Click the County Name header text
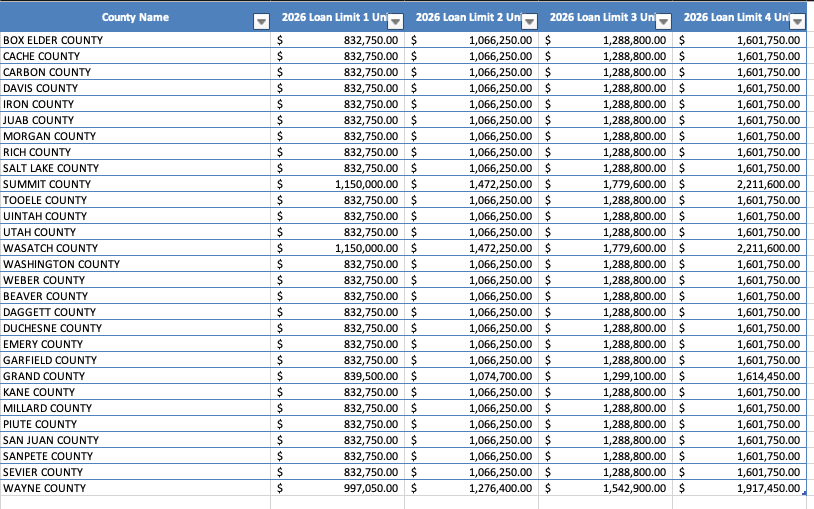 (x=135, y=17)
